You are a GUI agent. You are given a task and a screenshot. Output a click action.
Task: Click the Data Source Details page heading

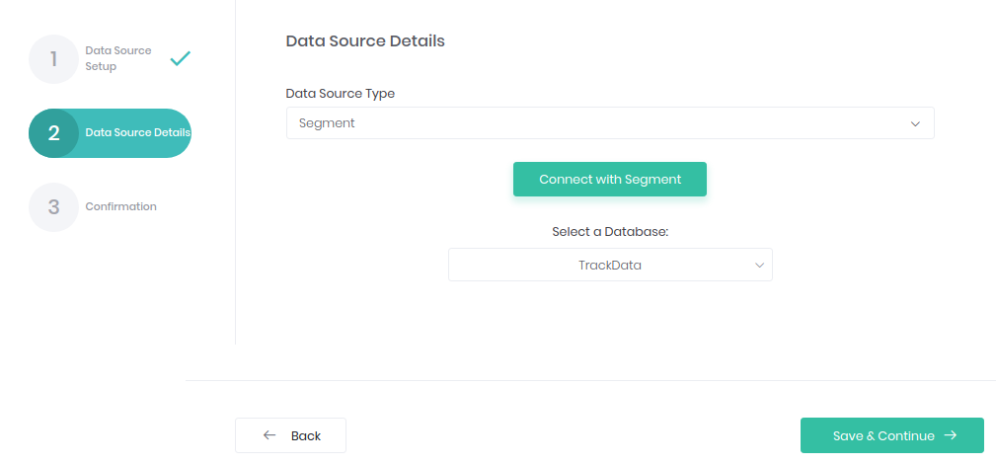[365, 41]
